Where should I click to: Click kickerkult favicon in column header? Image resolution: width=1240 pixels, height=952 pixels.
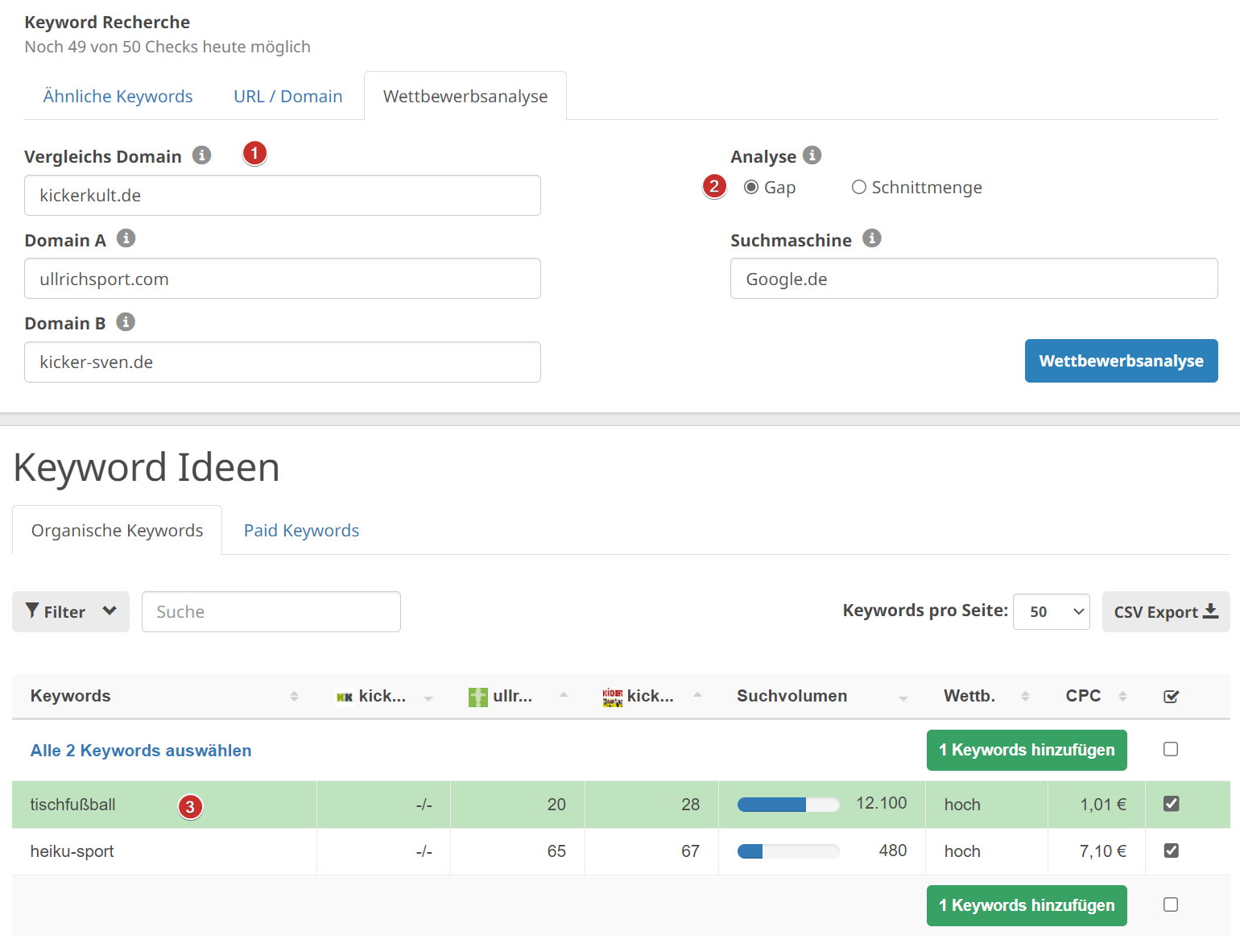(345, 697)
